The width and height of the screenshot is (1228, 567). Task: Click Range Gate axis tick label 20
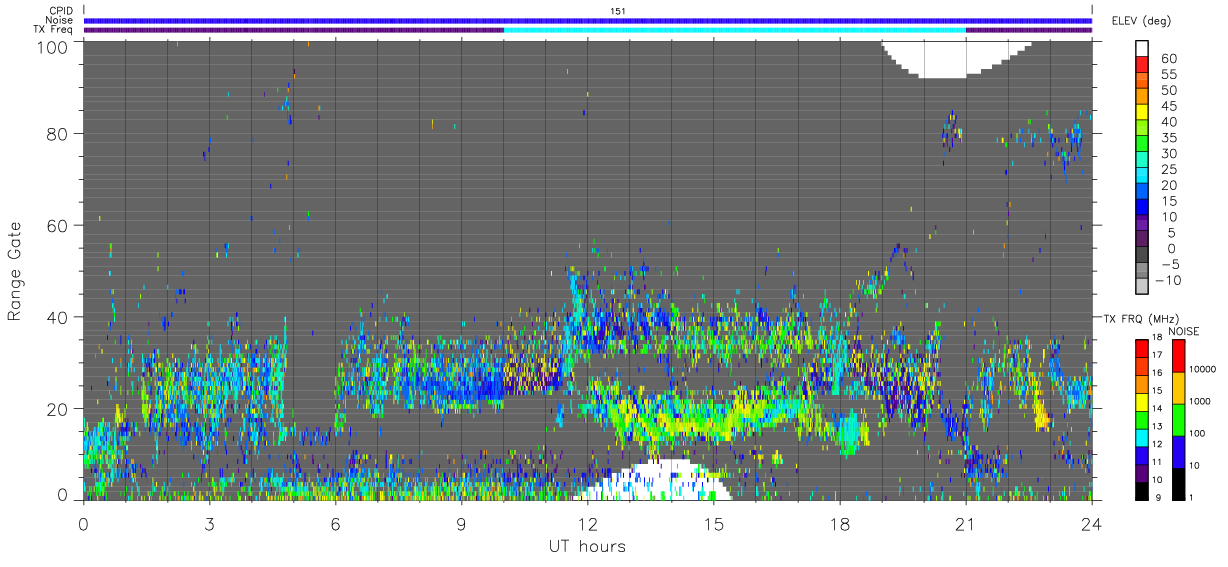pos(59,409)
